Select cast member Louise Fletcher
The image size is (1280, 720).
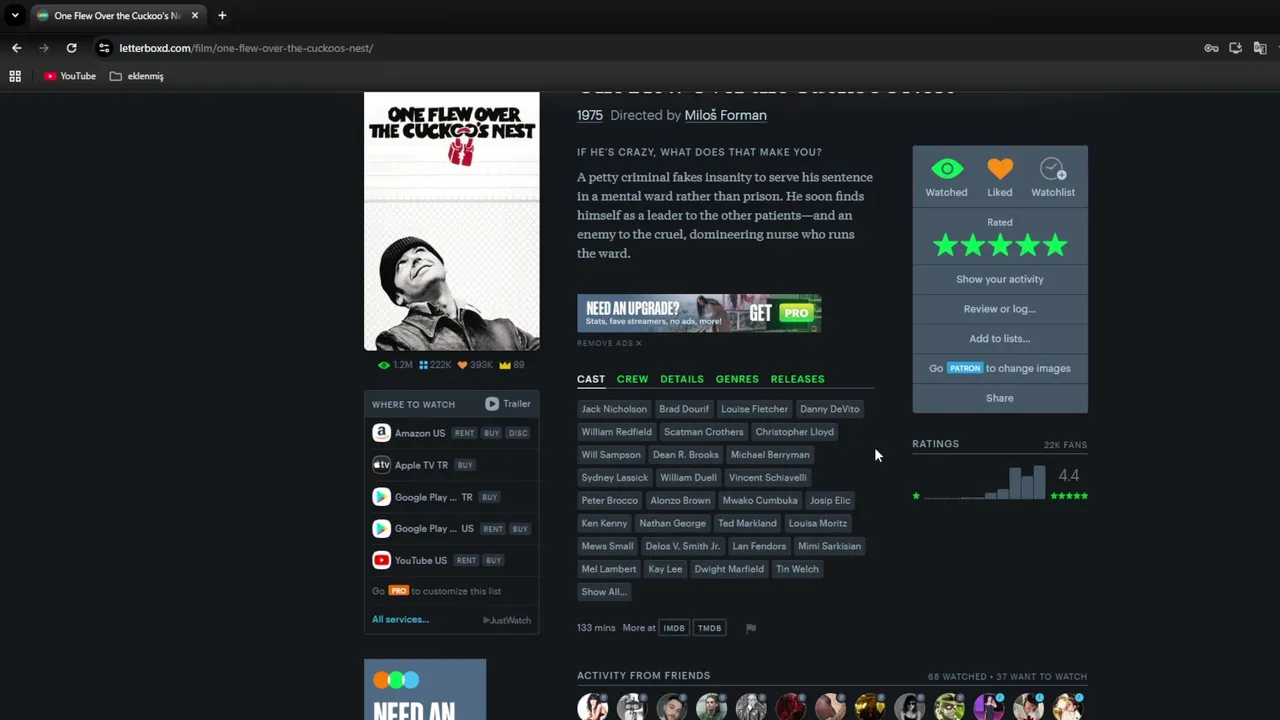(754, 409)
